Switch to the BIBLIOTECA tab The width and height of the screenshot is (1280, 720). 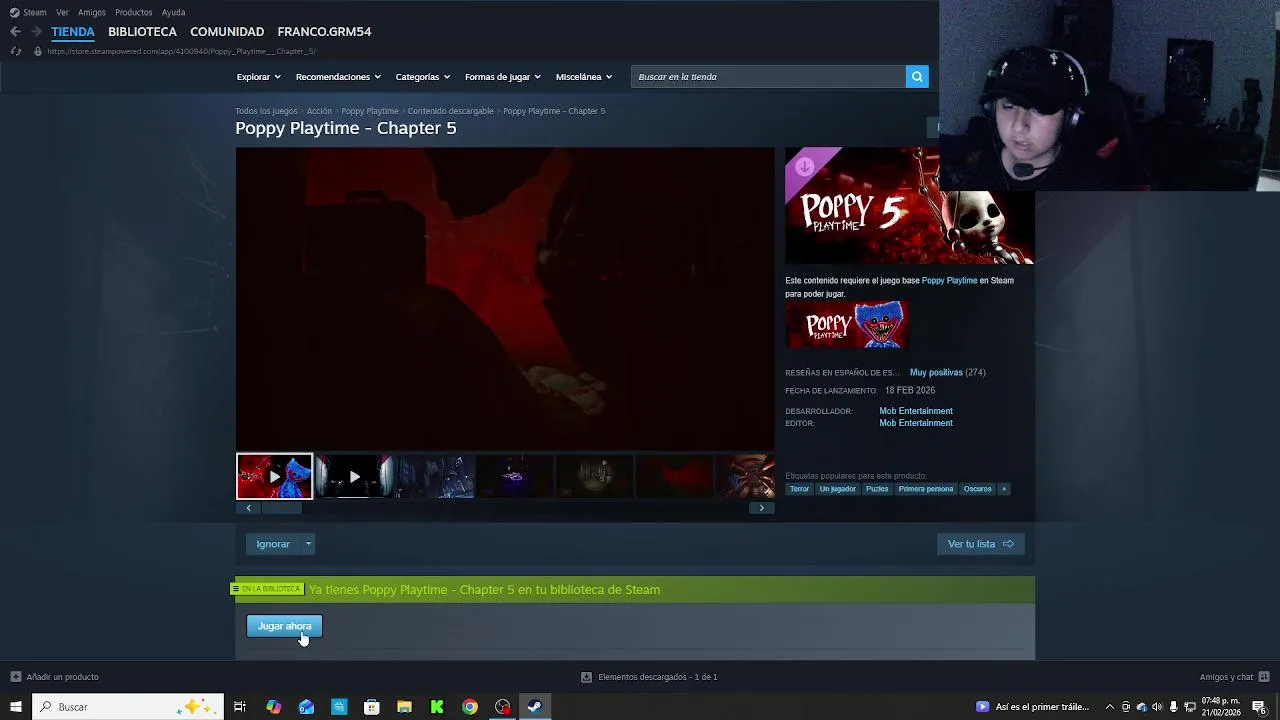click(142, 32)
